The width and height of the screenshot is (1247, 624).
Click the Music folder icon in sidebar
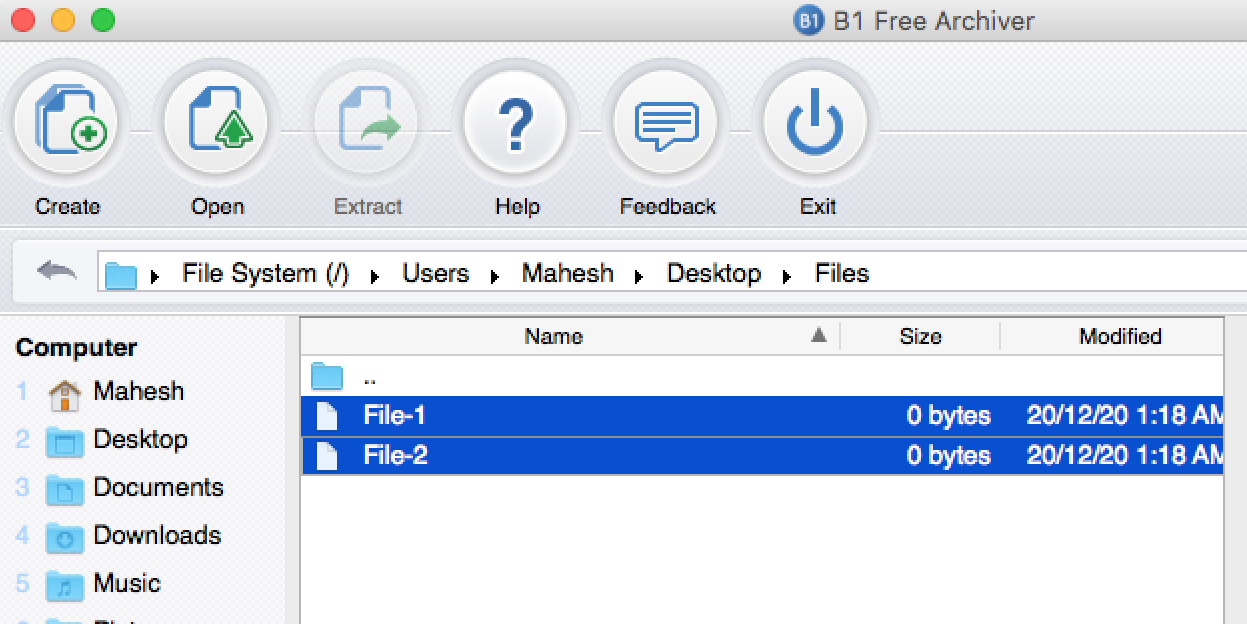65,584
